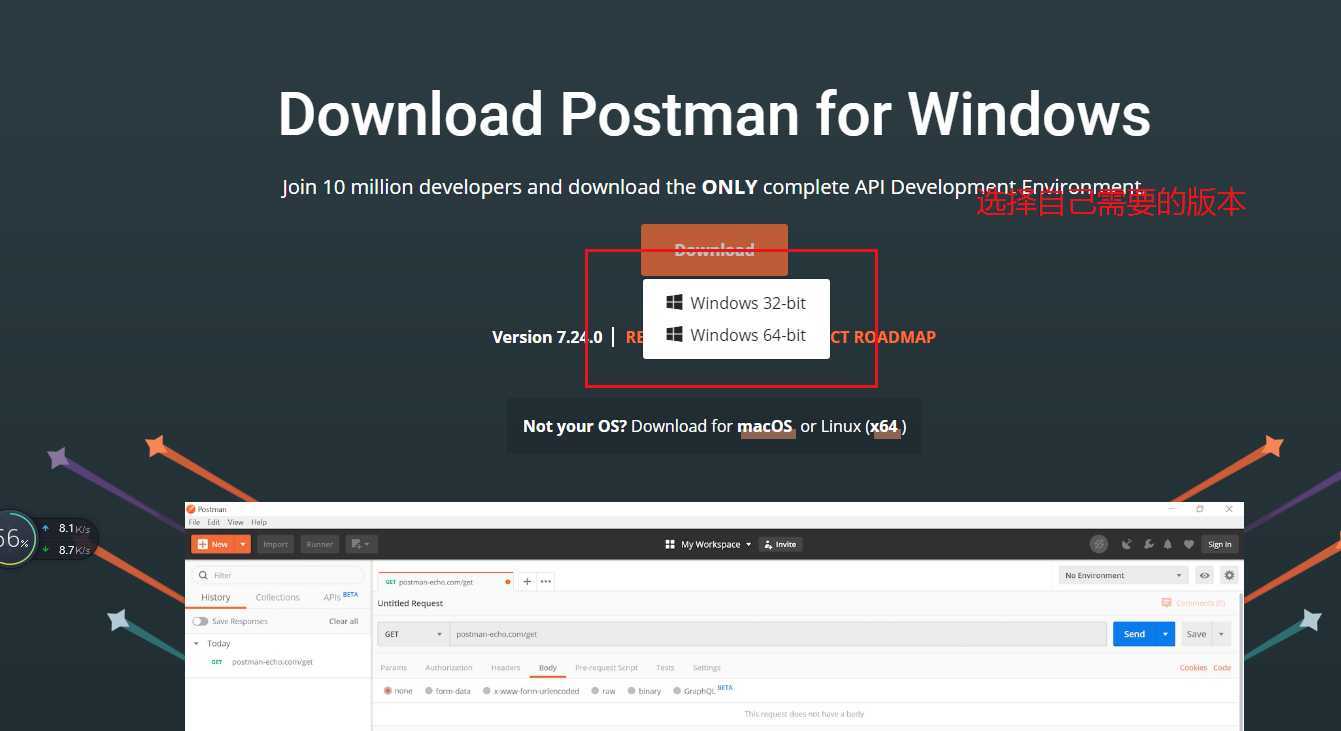This screenshot has width=1341, height=731.
Task: Toggle the Save Responses switch
Action: 200,621
